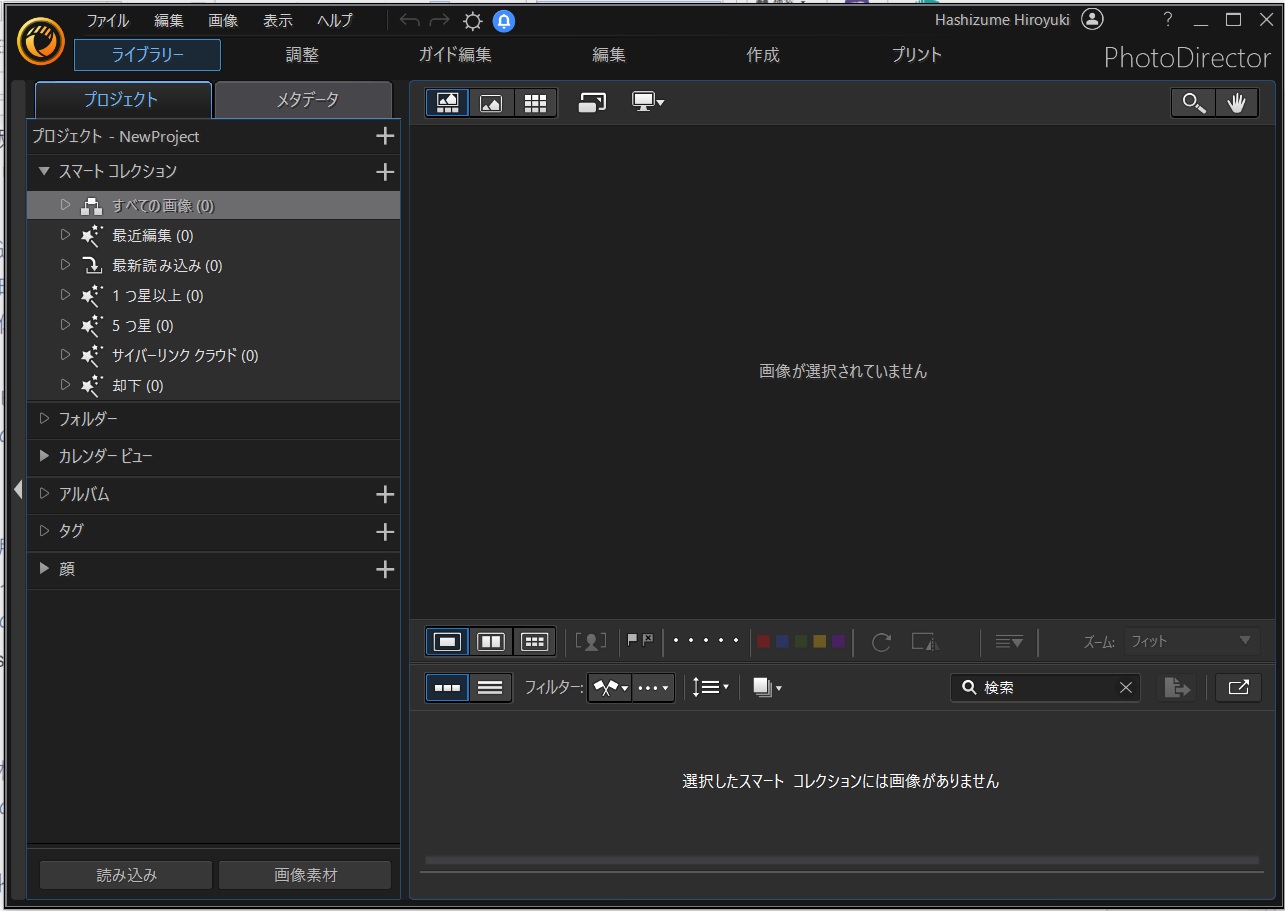
Task: Open the flag filter dropdown
Action: point(610,687)
